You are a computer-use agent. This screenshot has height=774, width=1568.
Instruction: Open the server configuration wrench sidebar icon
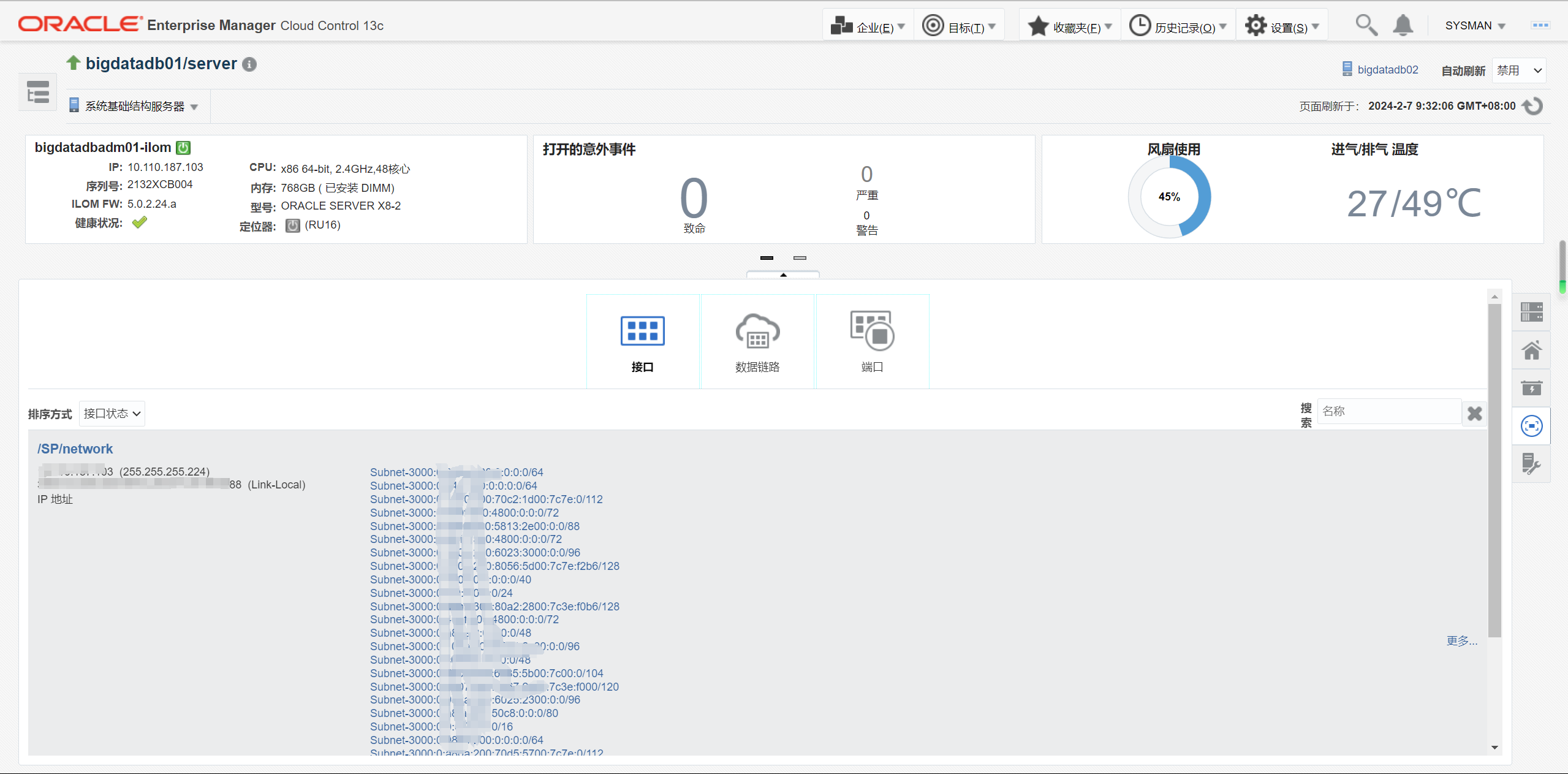tap(1532, 464)
